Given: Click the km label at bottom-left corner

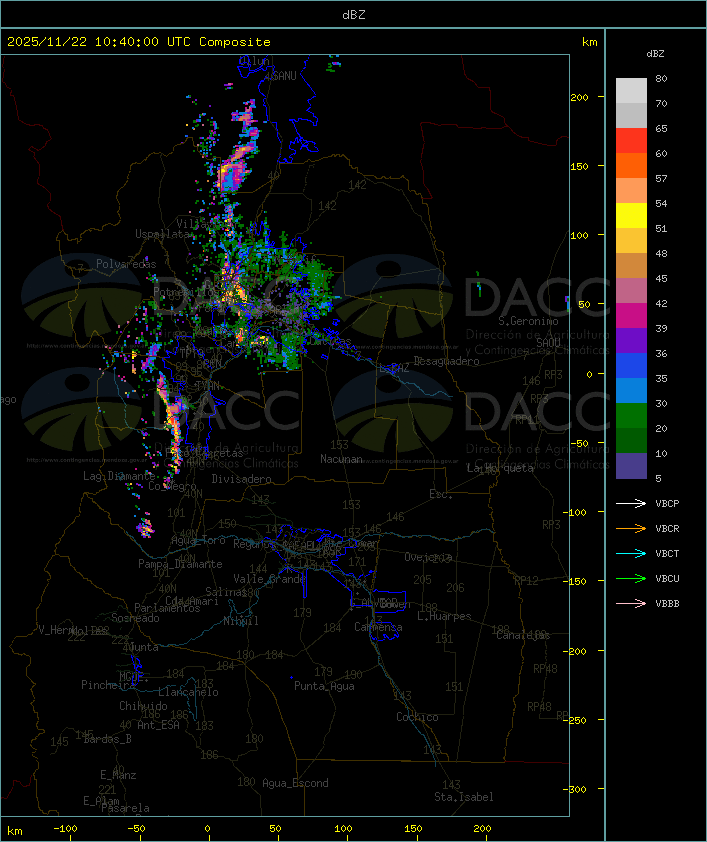Looking at the screenshot, I should [15, 831].
